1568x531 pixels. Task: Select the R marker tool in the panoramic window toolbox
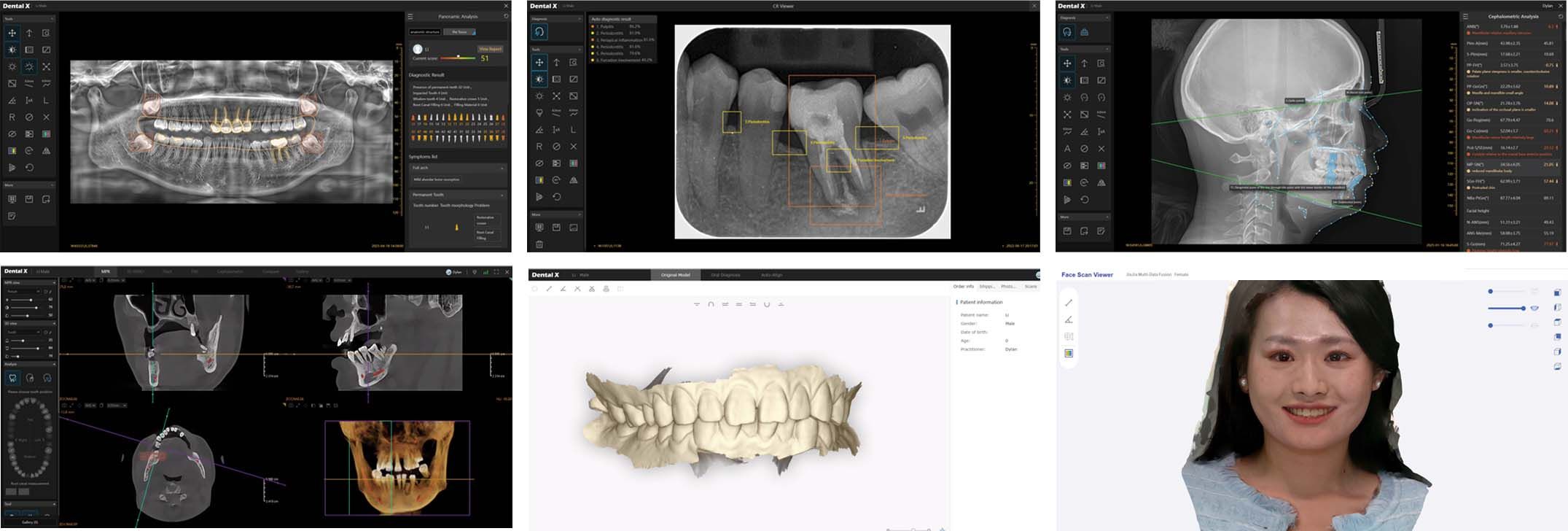point(12,117)
